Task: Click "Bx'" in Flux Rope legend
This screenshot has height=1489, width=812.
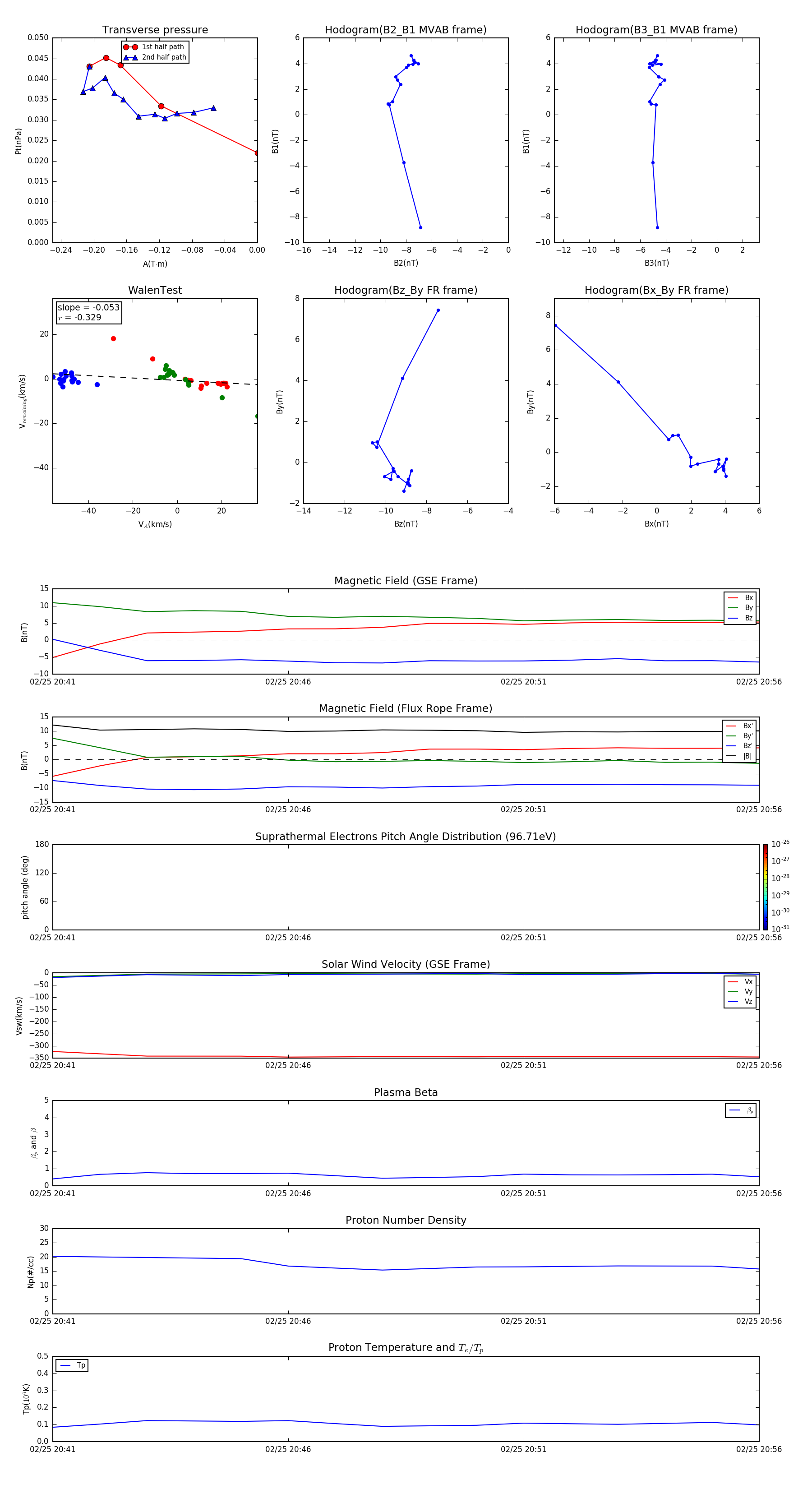Action: coord(739,726)
